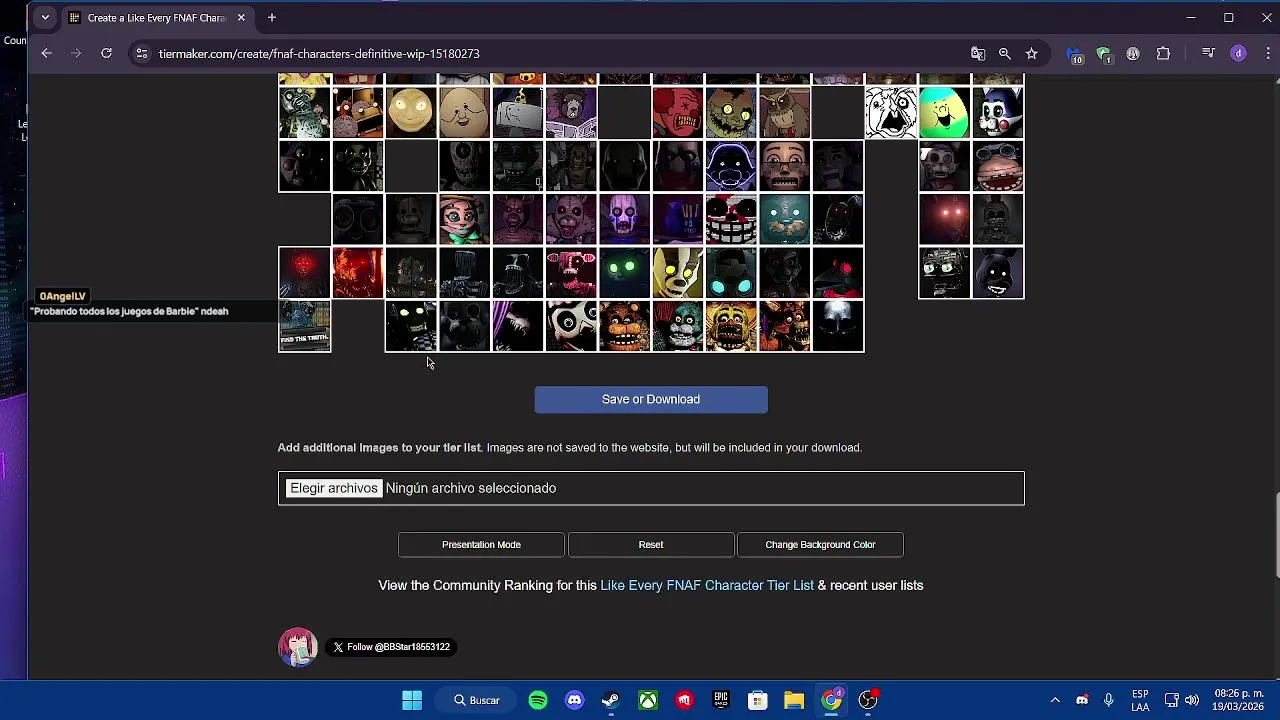Viewport: 1280px width, 720px height.
Task: Open the 'Like Every FNAF Character Tier List' link
Action: 707,585
